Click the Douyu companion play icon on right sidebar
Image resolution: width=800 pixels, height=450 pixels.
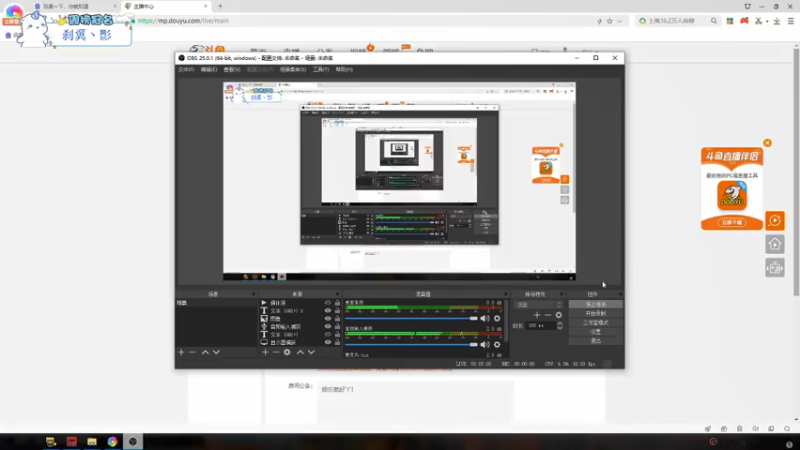774,221
